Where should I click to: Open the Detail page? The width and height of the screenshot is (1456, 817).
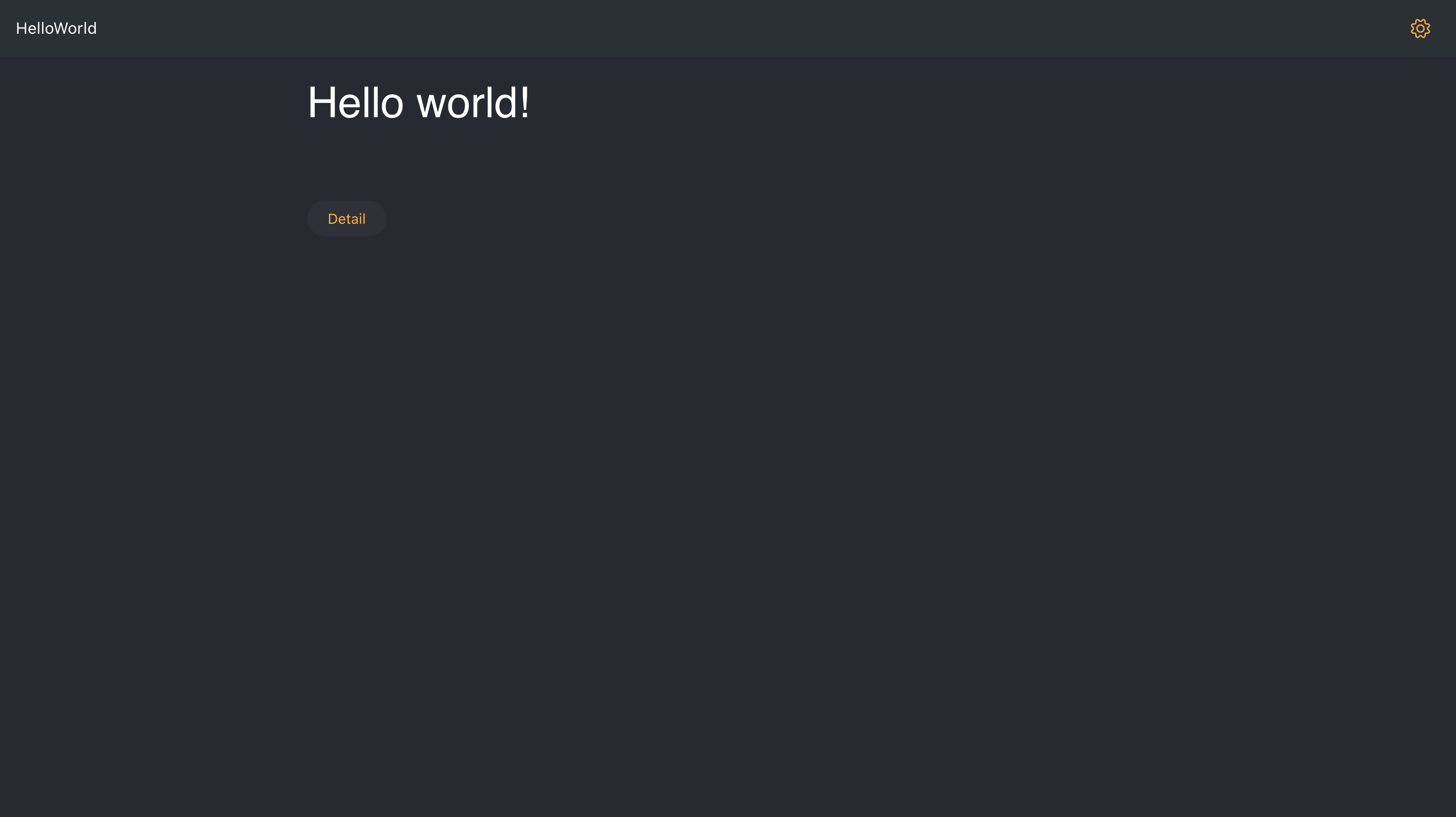[347, 218]
